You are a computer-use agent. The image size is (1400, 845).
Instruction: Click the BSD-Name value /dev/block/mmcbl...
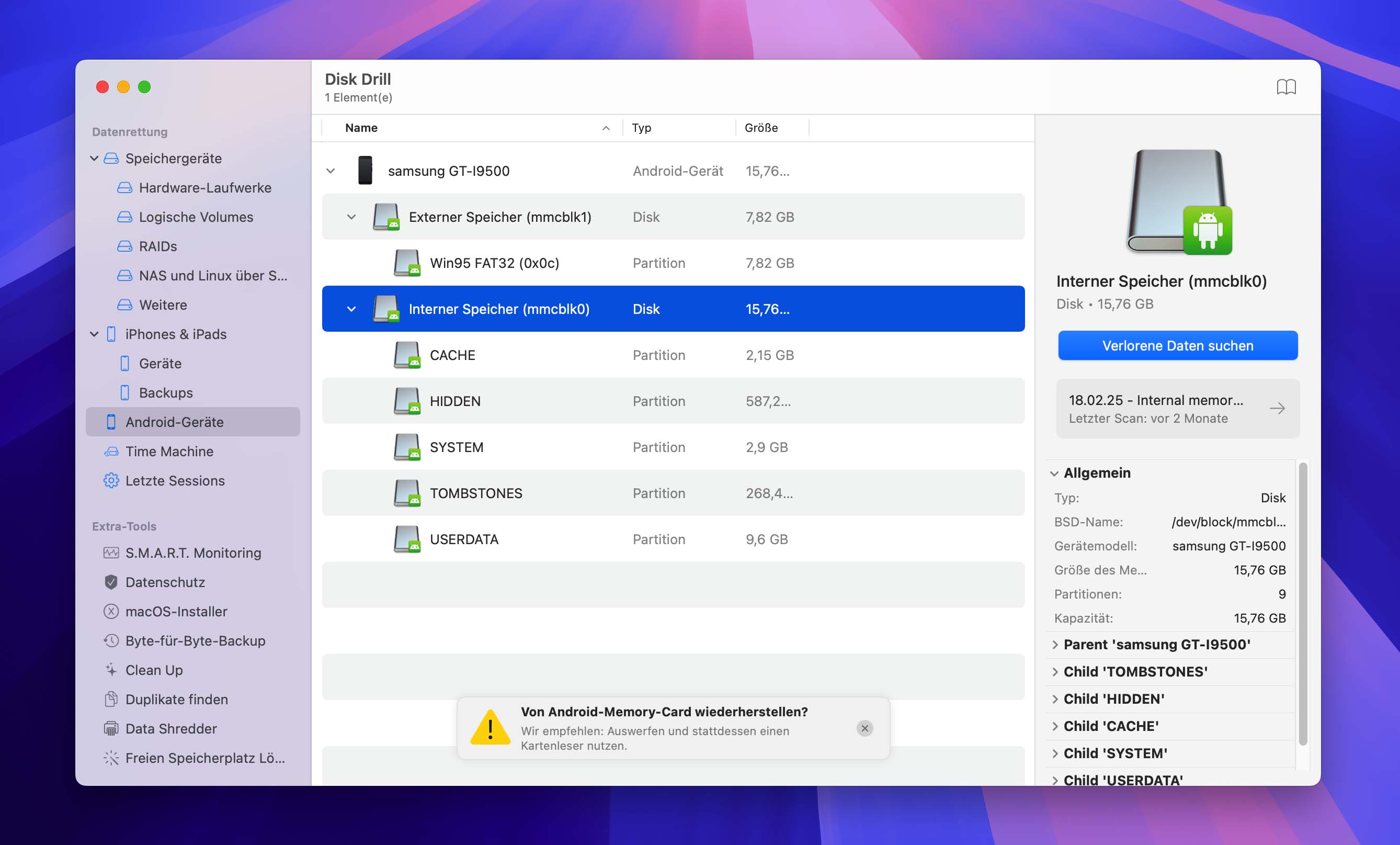(x=1228, y=522)
